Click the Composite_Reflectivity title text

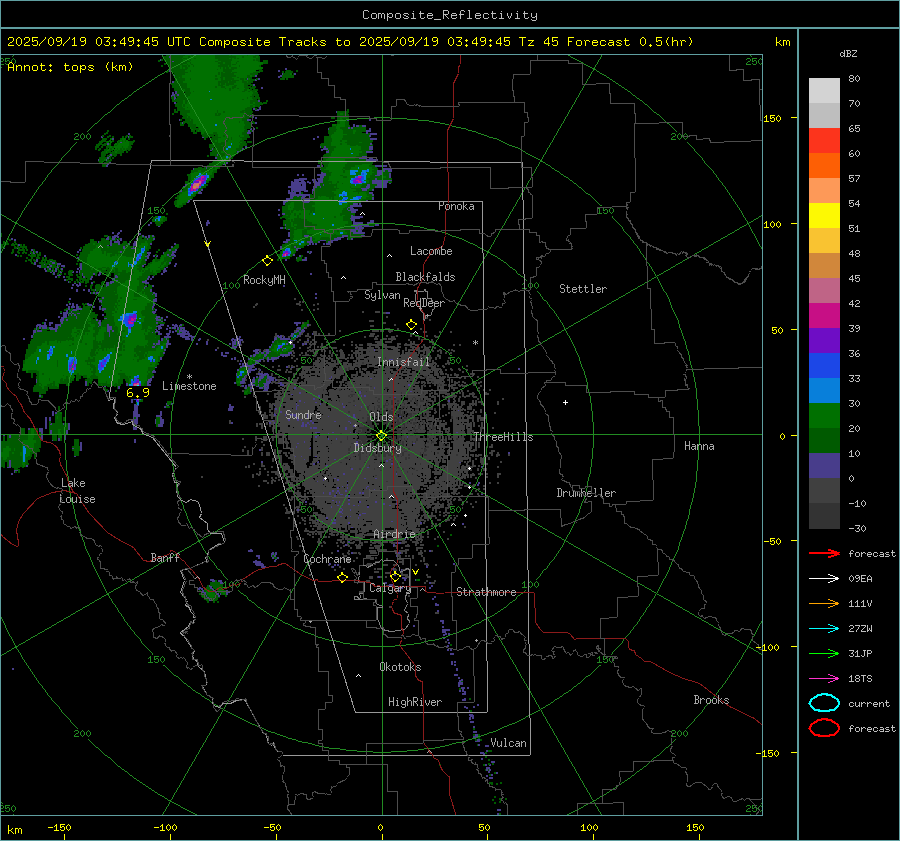coord(449,15)
